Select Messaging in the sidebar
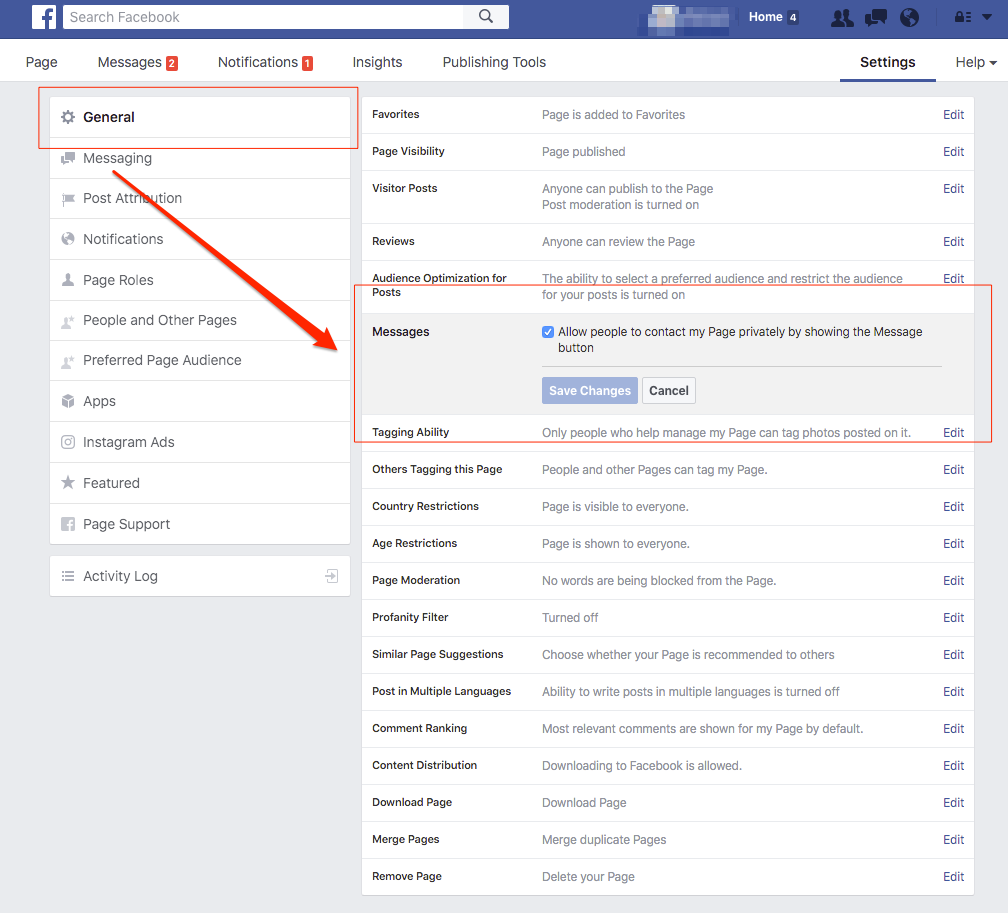 (200, 158)
